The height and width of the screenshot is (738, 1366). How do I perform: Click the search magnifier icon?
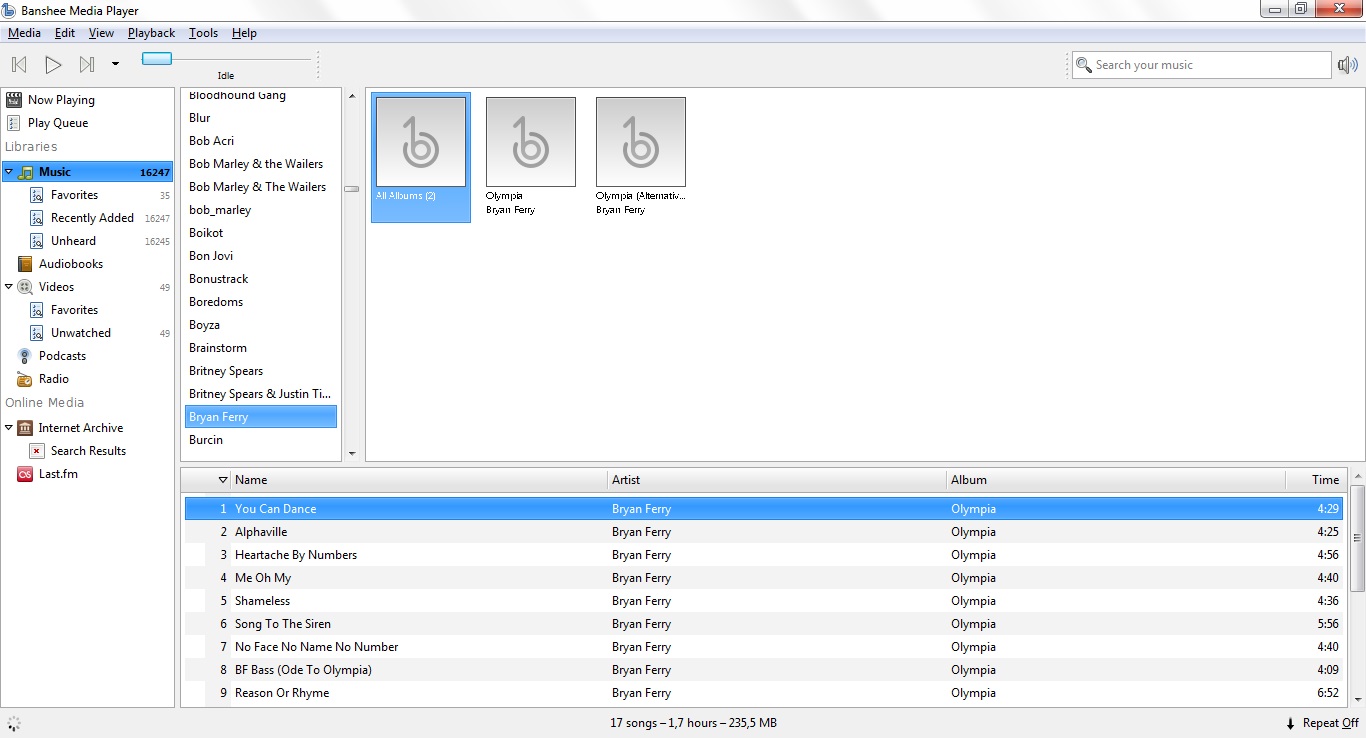(1083, 65)
